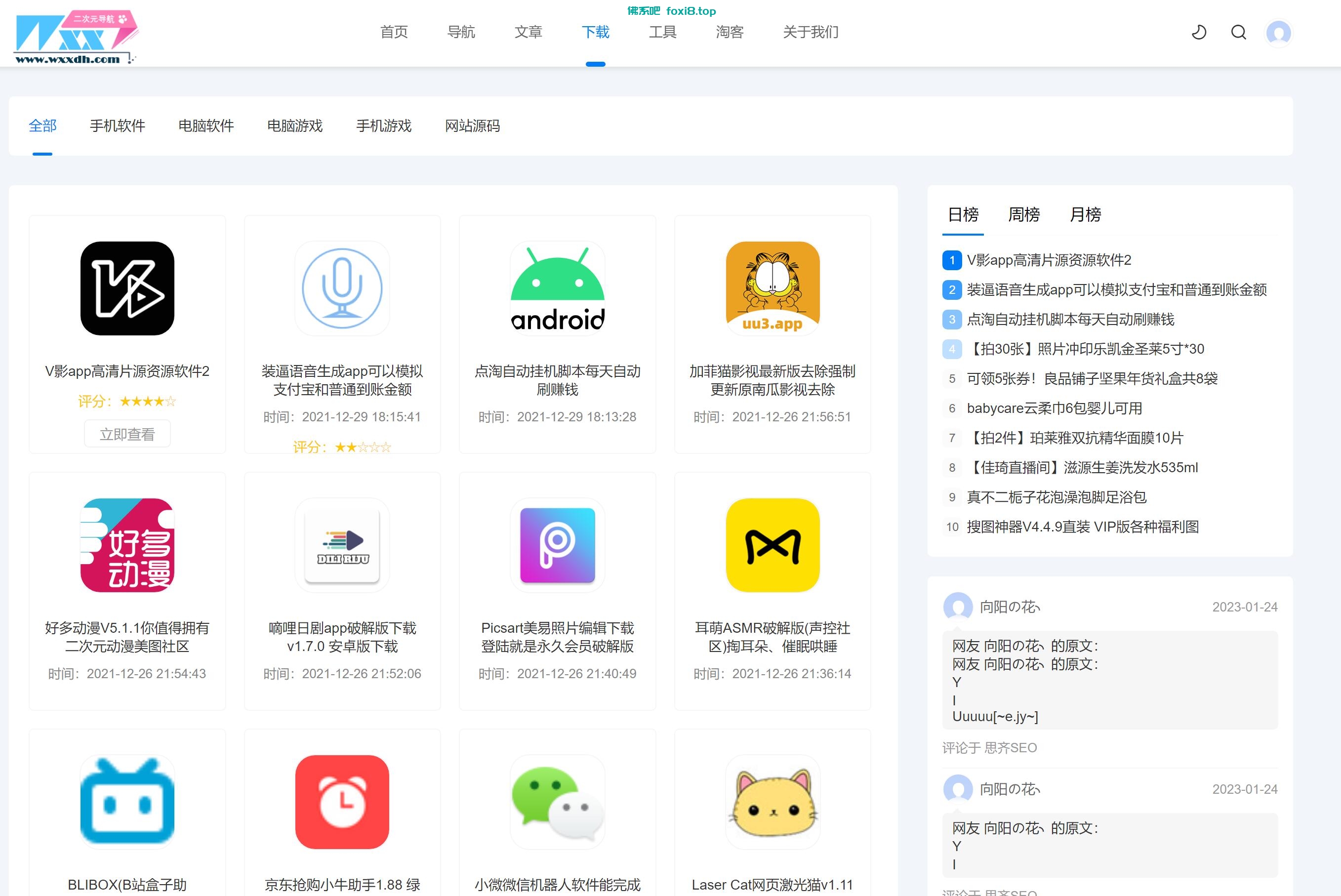The height and width of the screenshot is (896, 1341).
Task: Open the yellow 耳萌 ASMR icon
Action: (772, 545)
